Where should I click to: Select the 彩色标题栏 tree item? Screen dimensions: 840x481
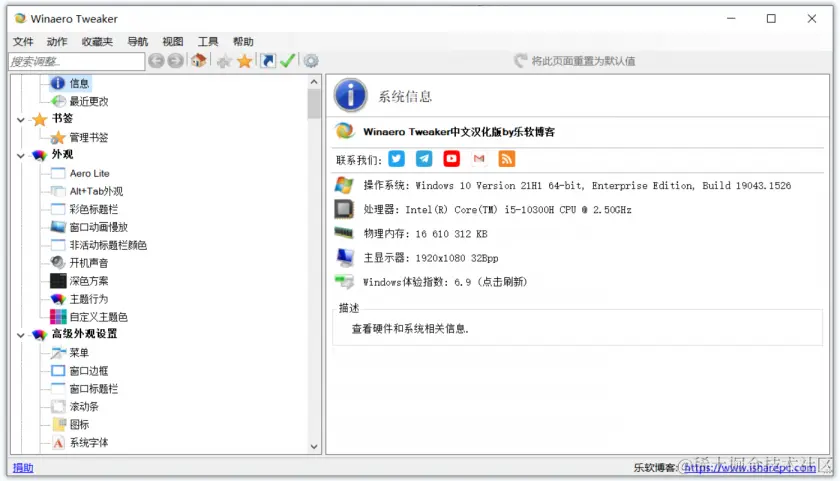pyautogui.click(x=94, y=209)
